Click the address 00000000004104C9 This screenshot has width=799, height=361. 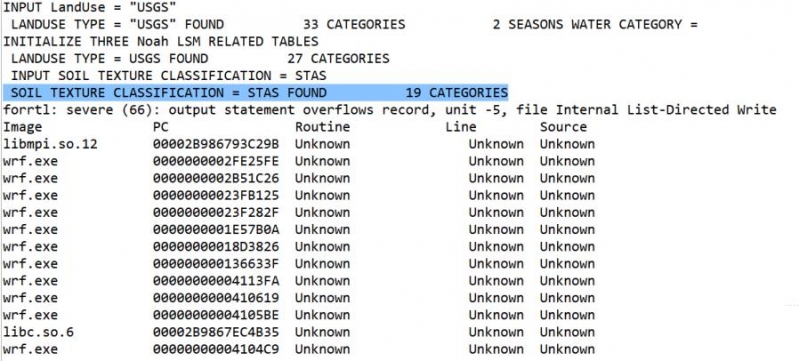pyautogui.click(x=216, y=349)
